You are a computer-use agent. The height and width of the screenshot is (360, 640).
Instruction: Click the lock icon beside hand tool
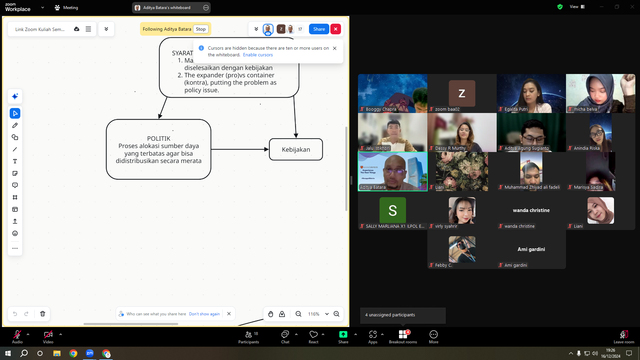pos(282,314)
